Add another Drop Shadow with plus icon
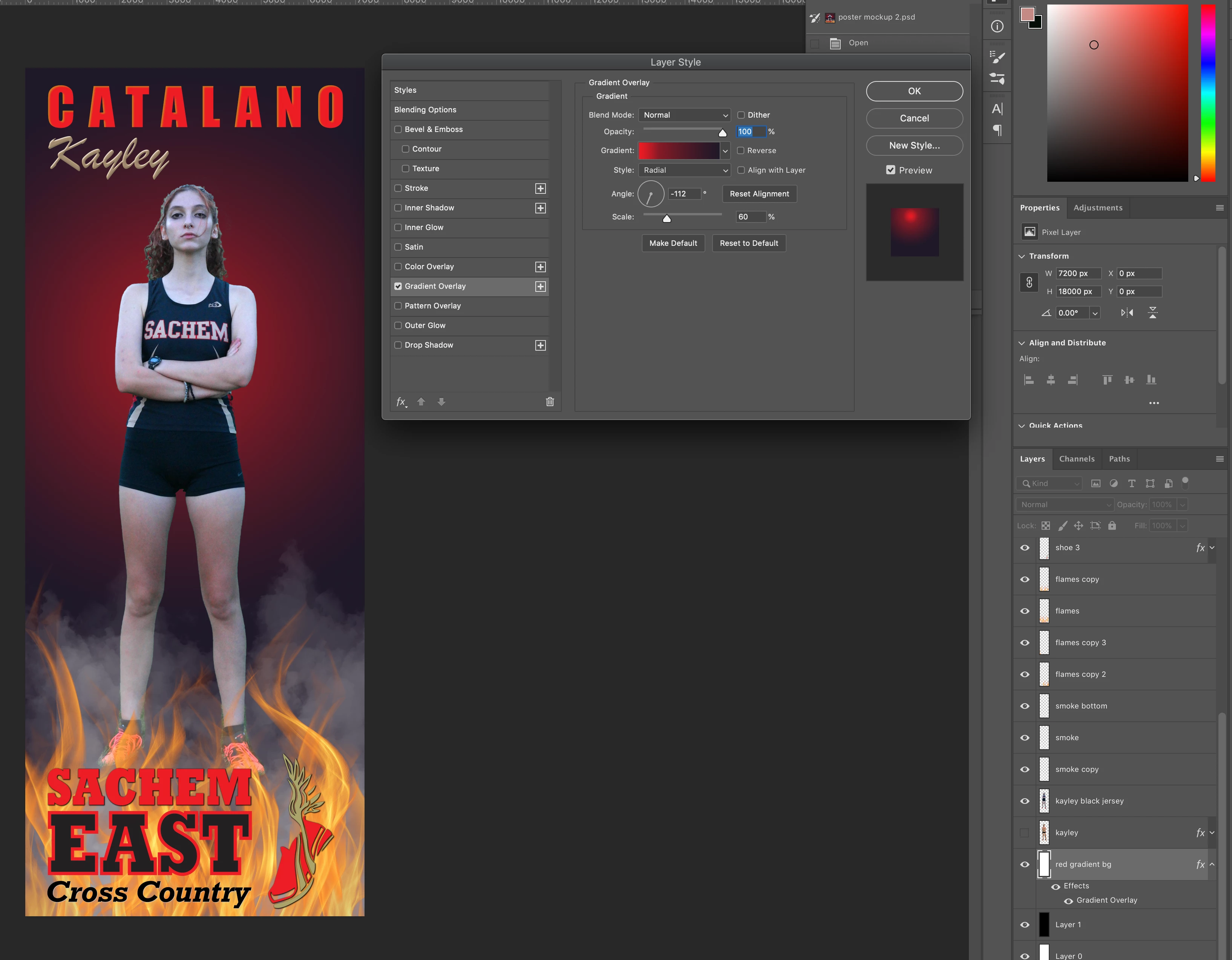Viewport: 1232px width, 960px height. point(540,345)
